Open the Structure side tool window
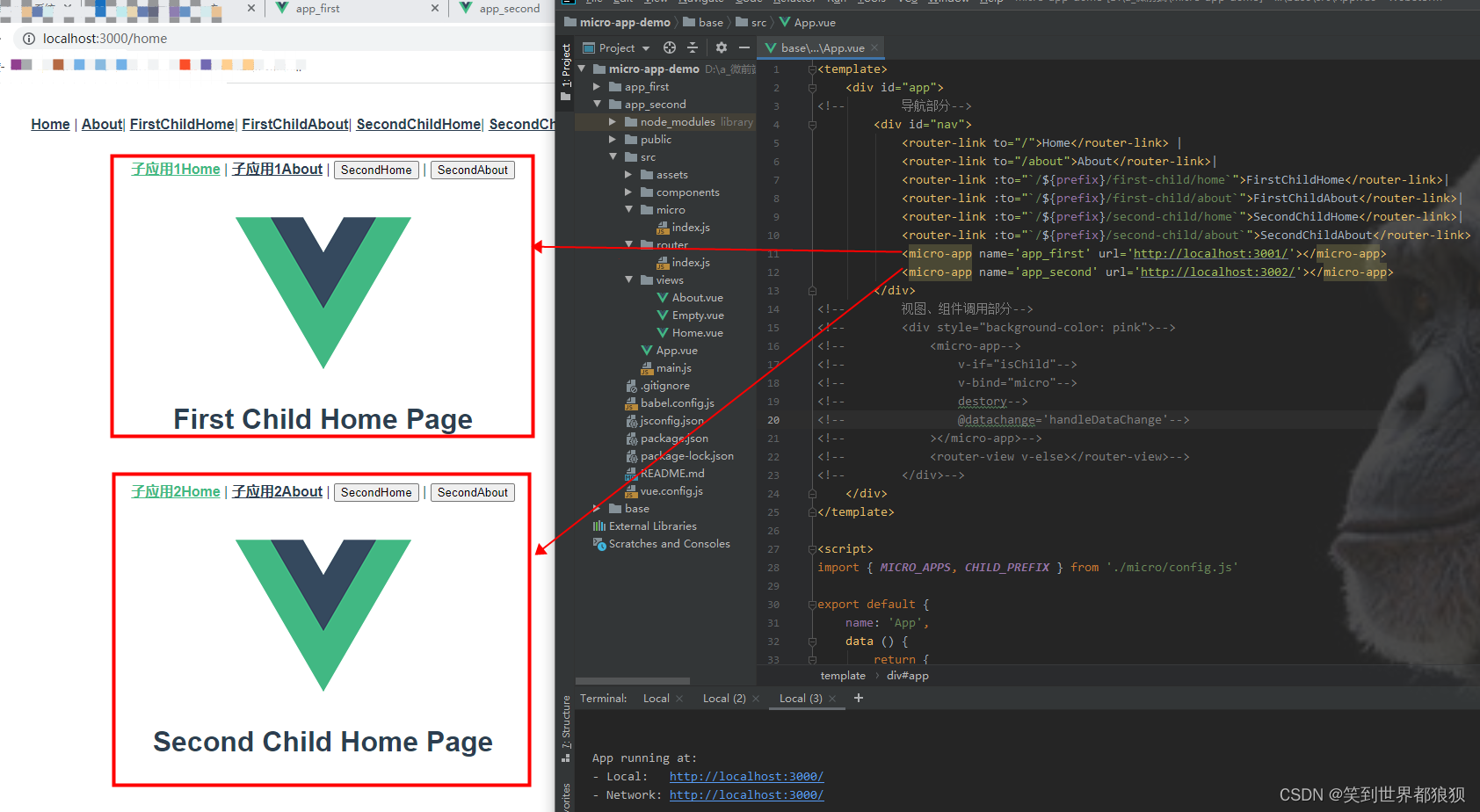 [565, 728]
